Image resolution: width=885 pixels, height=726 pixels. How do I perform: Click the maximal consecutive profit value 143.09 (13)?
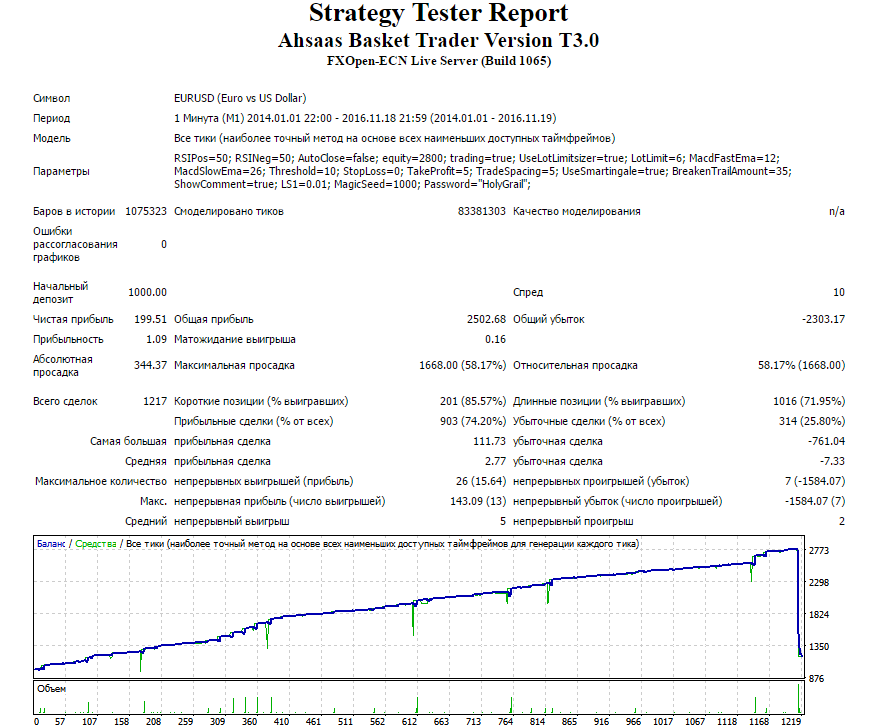pos(478,502)
